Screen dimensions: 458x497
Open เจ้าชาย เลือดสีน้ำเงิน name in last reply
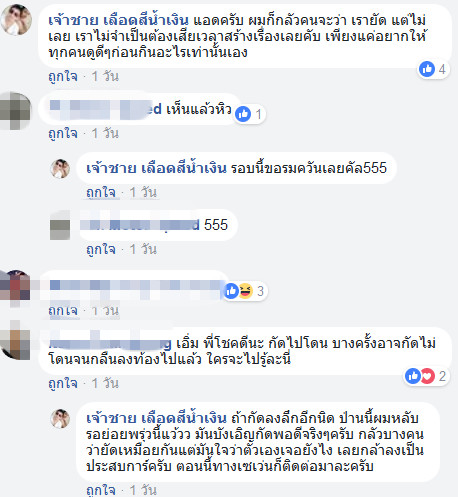[156, 418]
